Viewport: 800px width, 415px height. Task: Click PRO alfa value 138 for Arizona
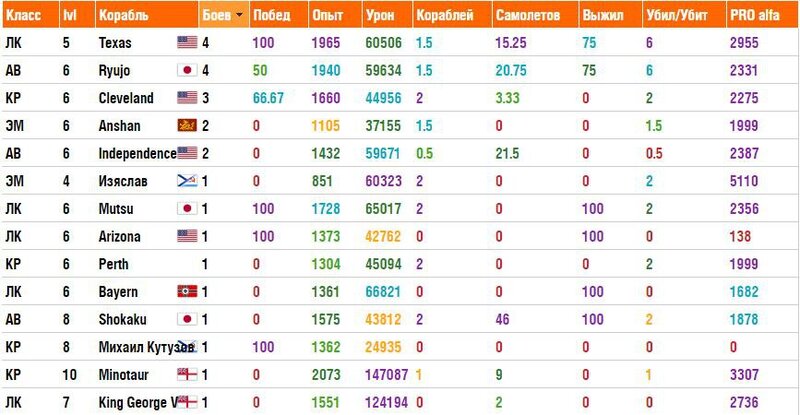coord(740,236)
